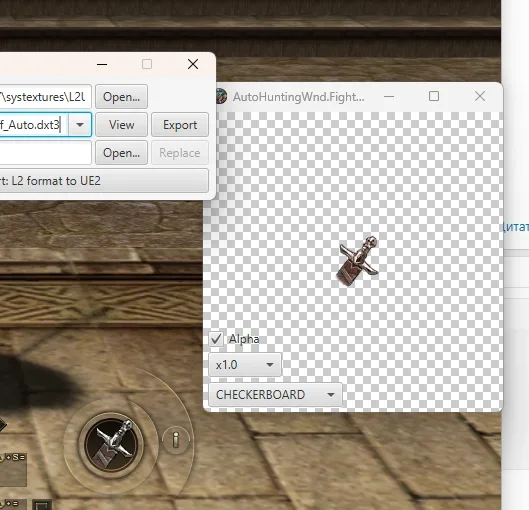Minimize the texture tool window

(102, 64)
